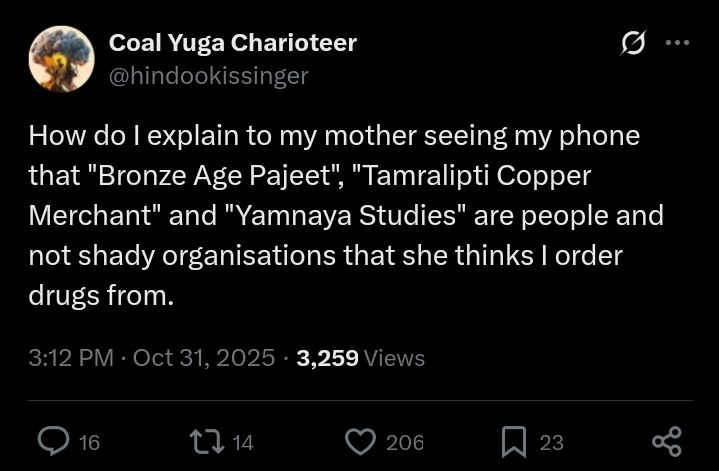Click the Oct 31, 2025 date

(x=203, y=358)
